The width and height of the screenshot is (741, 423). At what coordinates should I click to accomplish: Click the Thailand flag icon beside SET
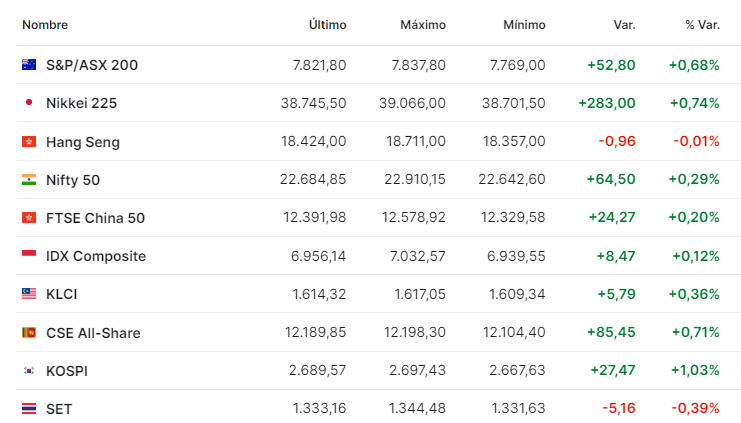29,408
